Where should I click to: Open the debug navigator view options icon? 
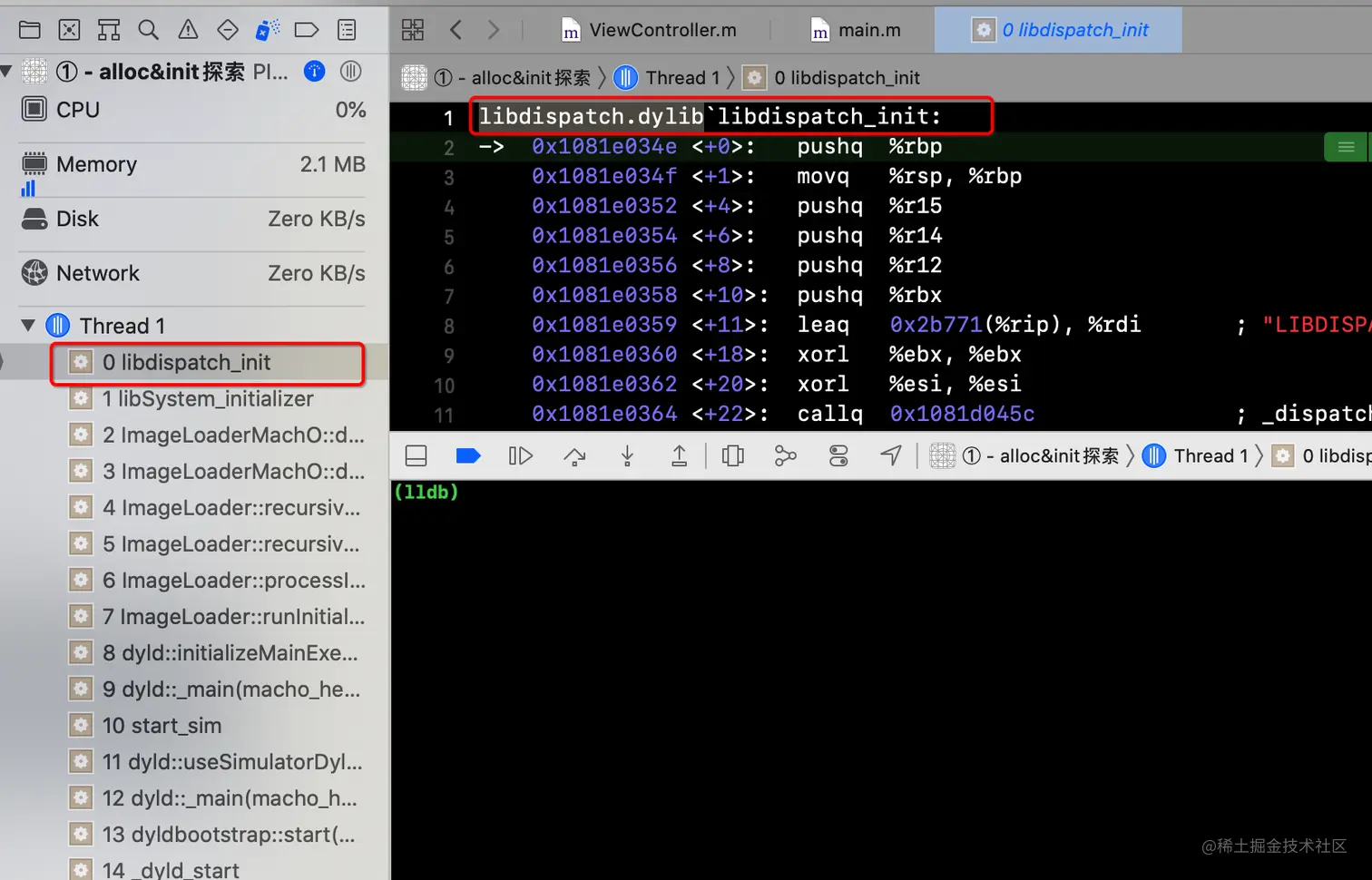(x=350, y=71)
